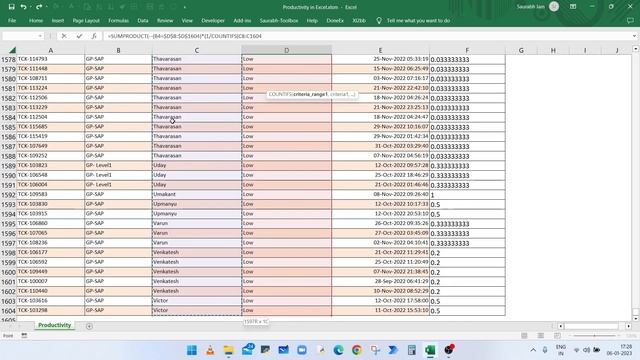The width and height of the screenshot is (640, 360).
Task: Open the Insert ribbon tab
Action: tap(58, 20)
